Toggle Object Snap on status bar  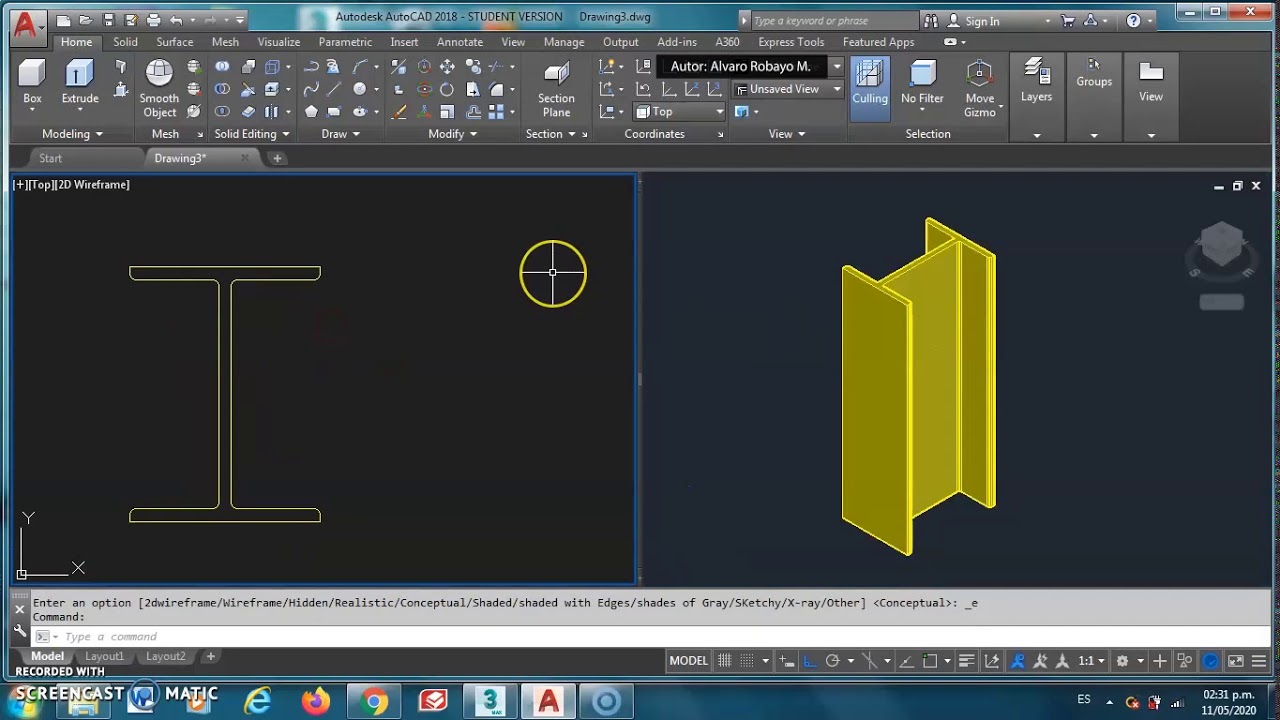(x=930, y=661)
